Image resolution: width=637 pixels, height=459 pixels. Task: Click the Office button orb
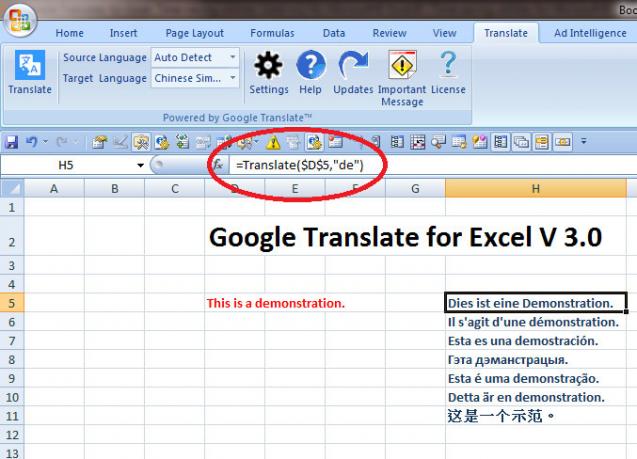[x=20, y=20]
